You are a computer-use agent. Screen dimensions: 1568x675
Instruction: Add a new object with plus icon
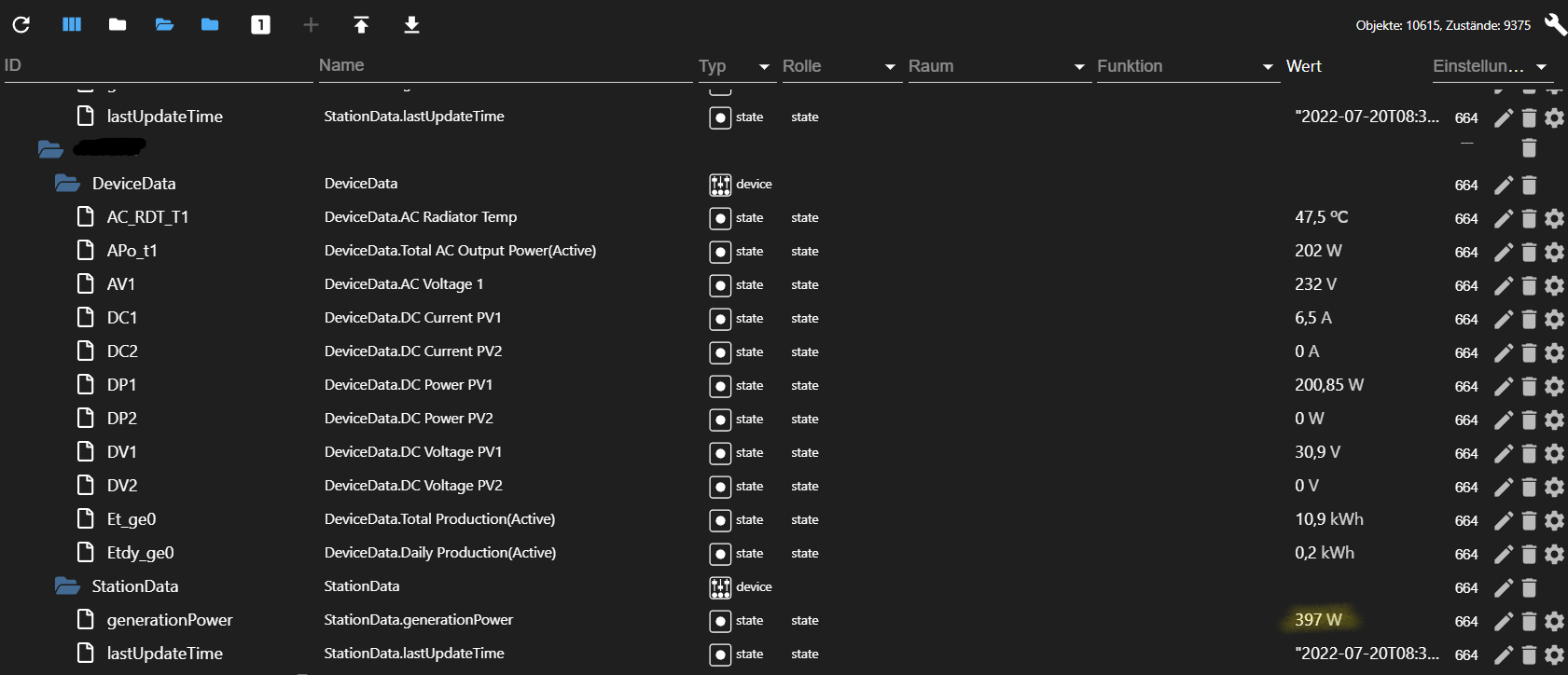pyautogui.click(x=312, y=25)
